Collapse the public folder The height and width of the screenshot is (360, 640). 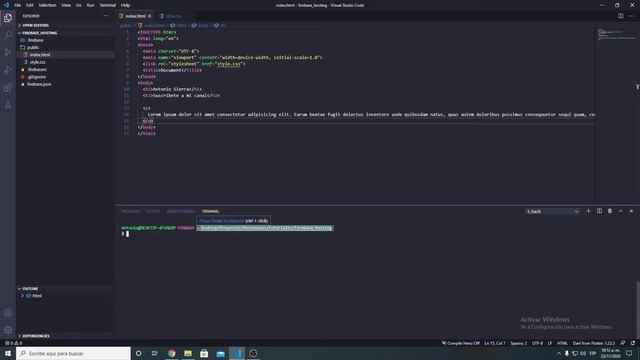click(65, 47)
